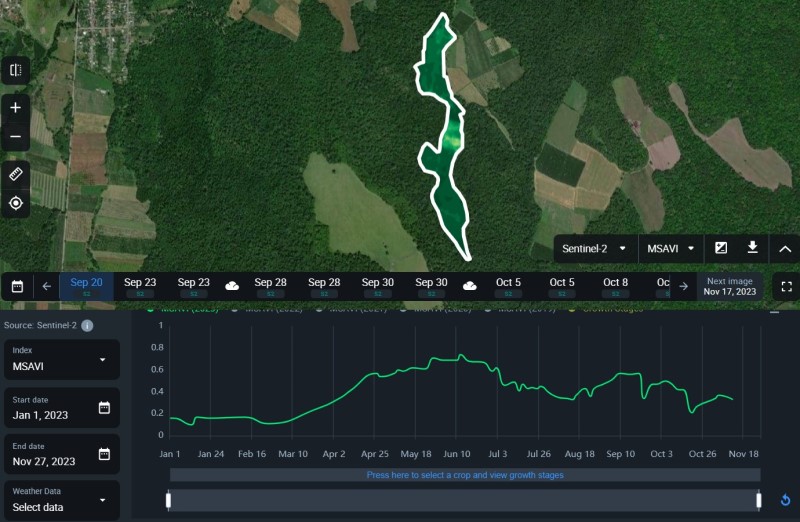Collapse the map toolbar with the chevron
This screenshot has height=522, width=800.
(x=785, y=248)
